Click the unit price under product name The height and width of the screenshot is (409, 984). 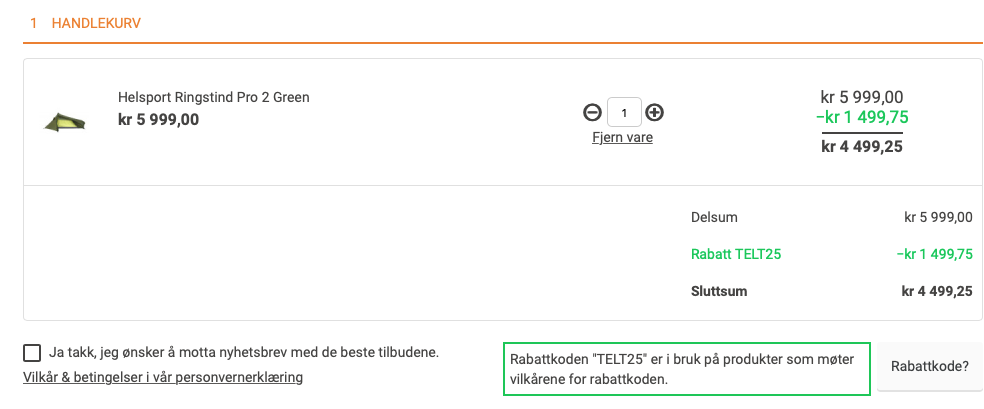click(x=158, y=119)
